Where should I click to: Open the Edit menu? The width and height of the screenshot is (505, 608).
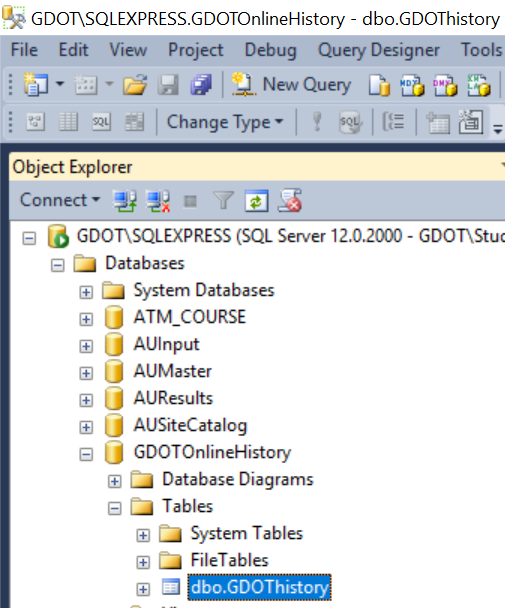(x=73, y=50)
